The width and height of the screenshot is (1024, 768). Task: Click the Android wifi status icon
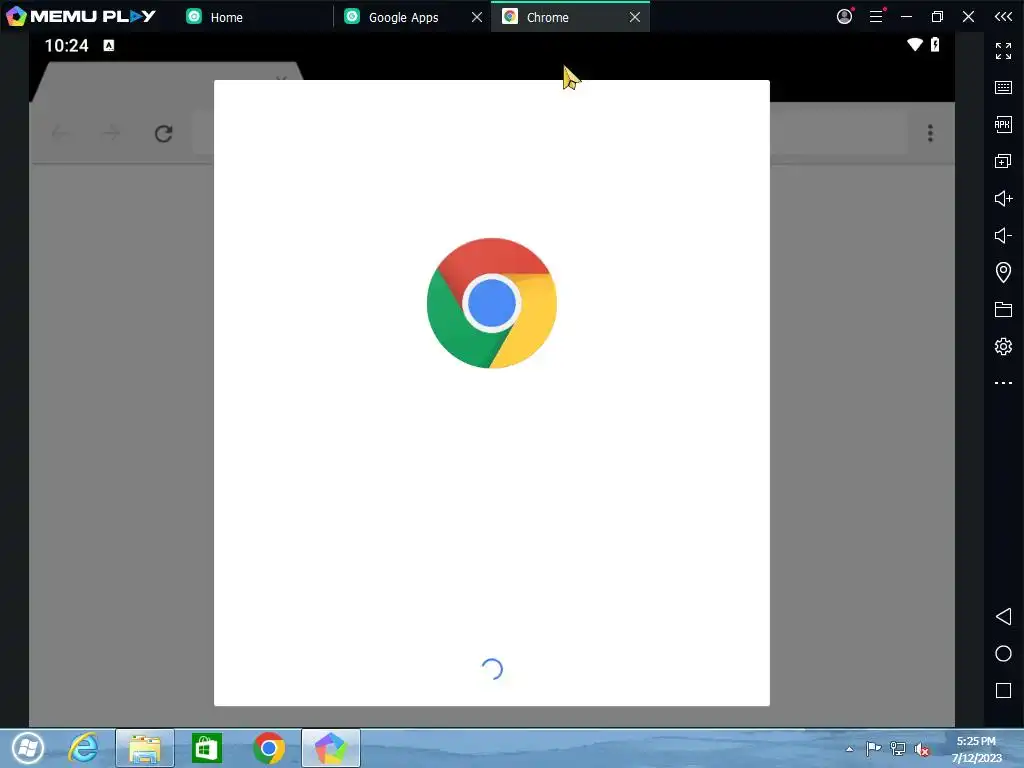point(915,44)
